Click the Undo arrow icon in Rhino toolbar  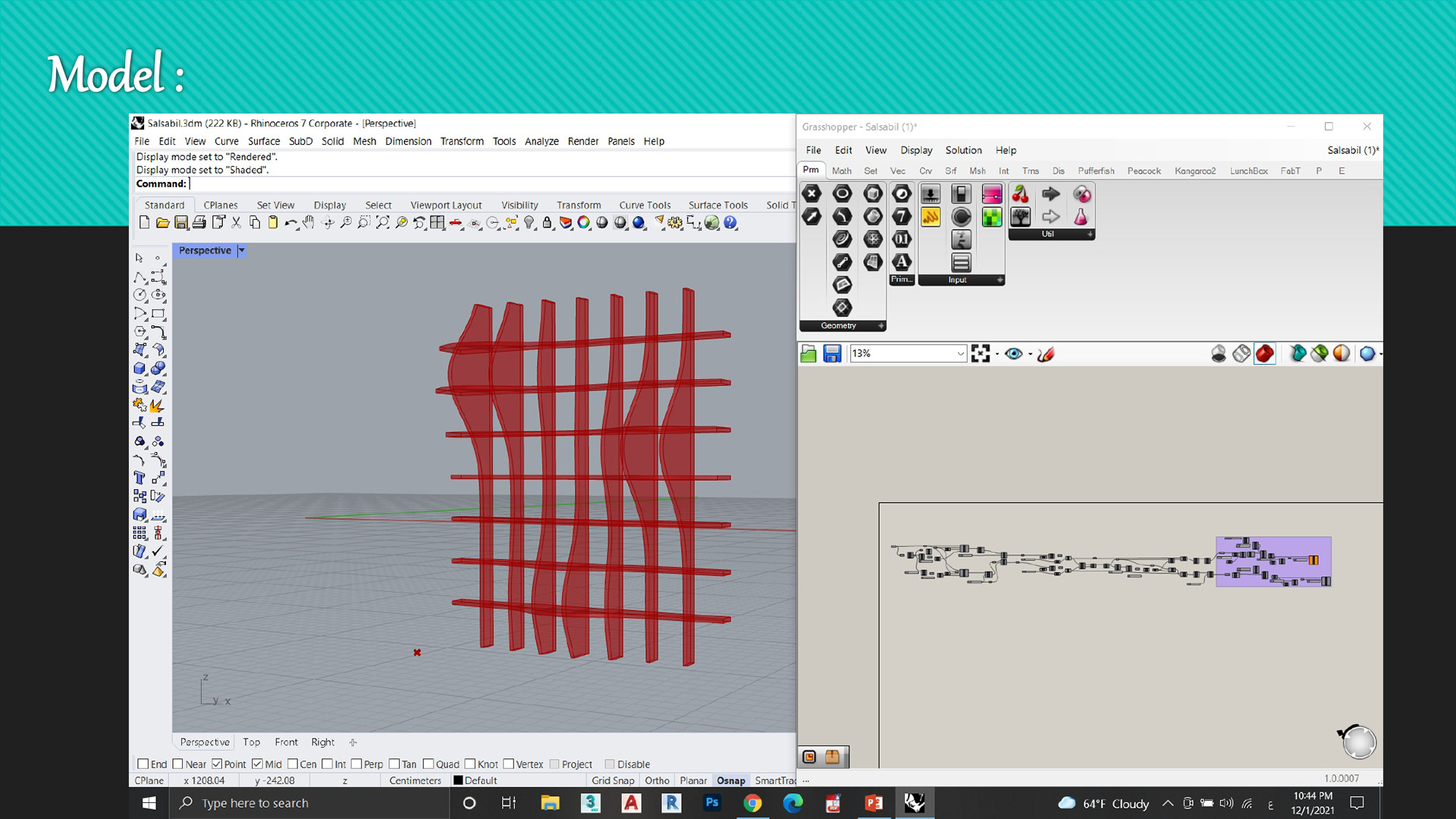tap(290, 222)
